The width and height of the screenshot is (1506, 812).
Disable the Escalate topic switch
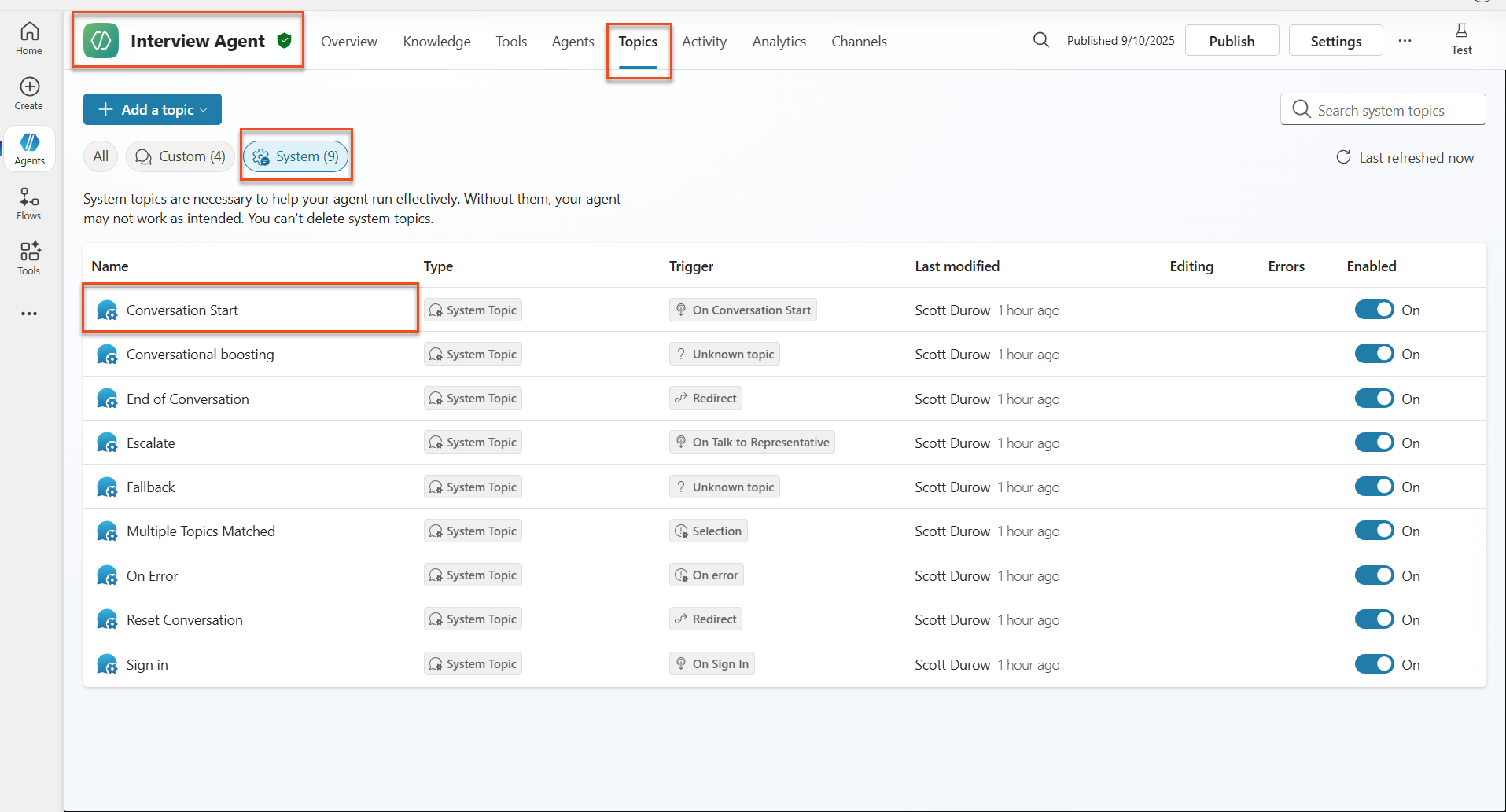[x=1374, y=443]
